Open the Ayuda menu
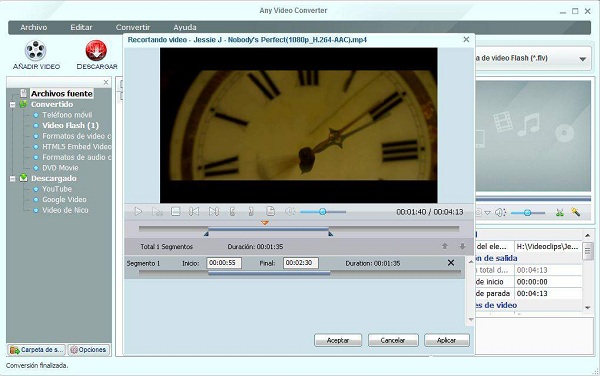 [x=185, y=28]
